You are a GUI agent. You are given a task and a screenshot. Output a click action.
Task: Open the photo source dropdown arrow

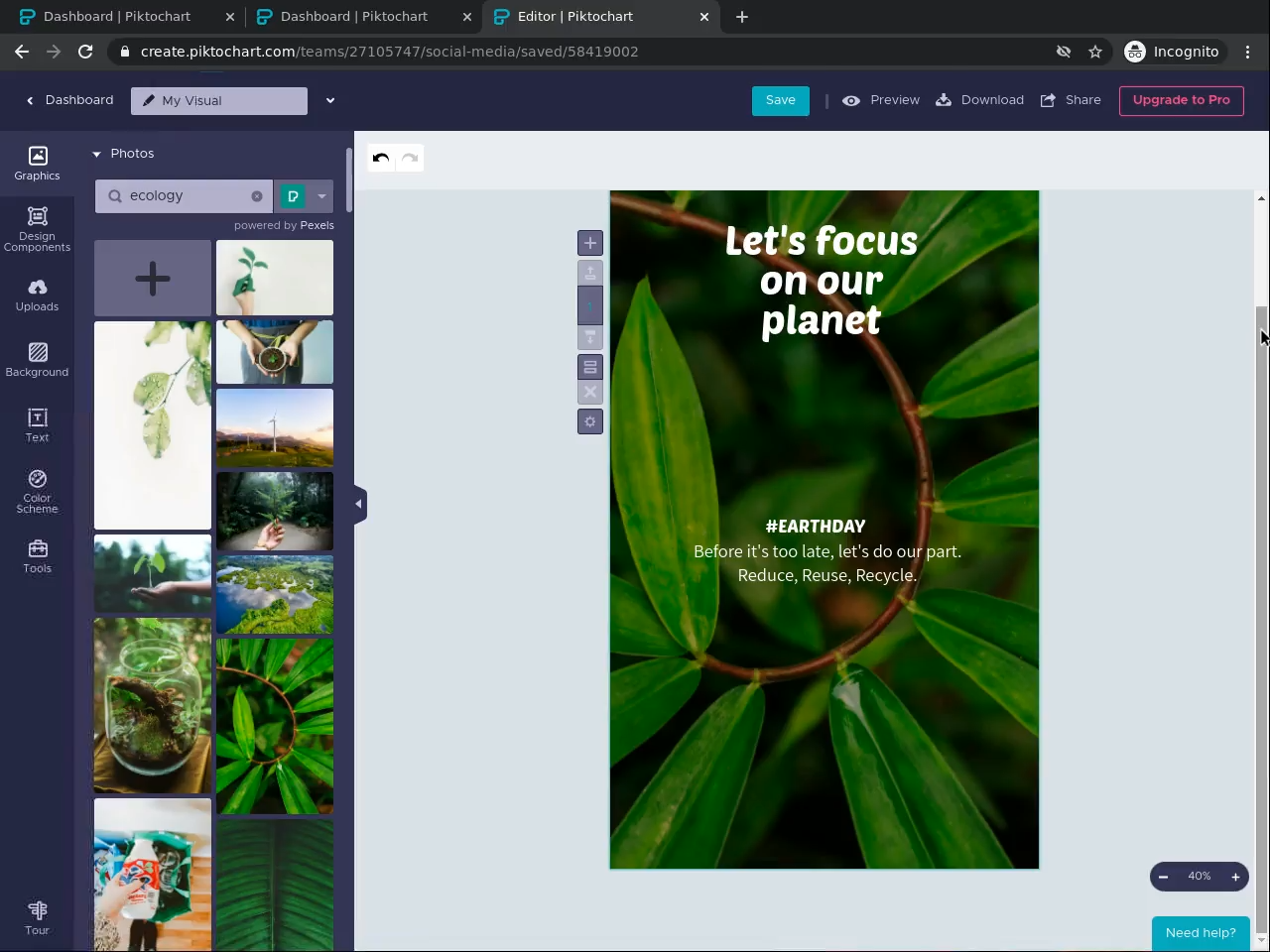pos(321,196)
